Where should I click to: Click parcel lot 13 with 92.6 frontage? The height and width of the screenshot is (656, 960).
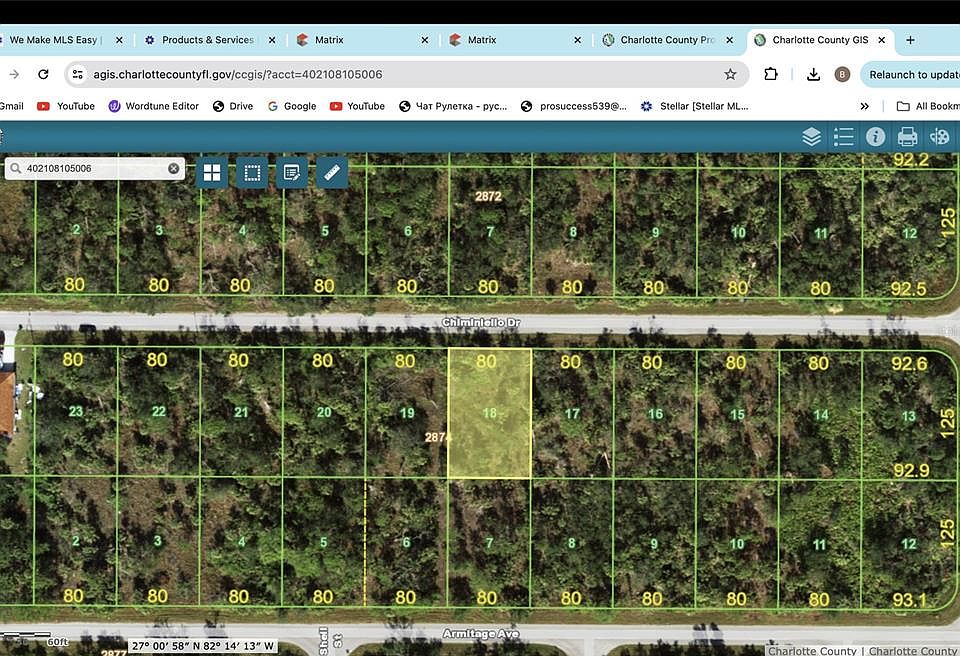pos(909,416)
